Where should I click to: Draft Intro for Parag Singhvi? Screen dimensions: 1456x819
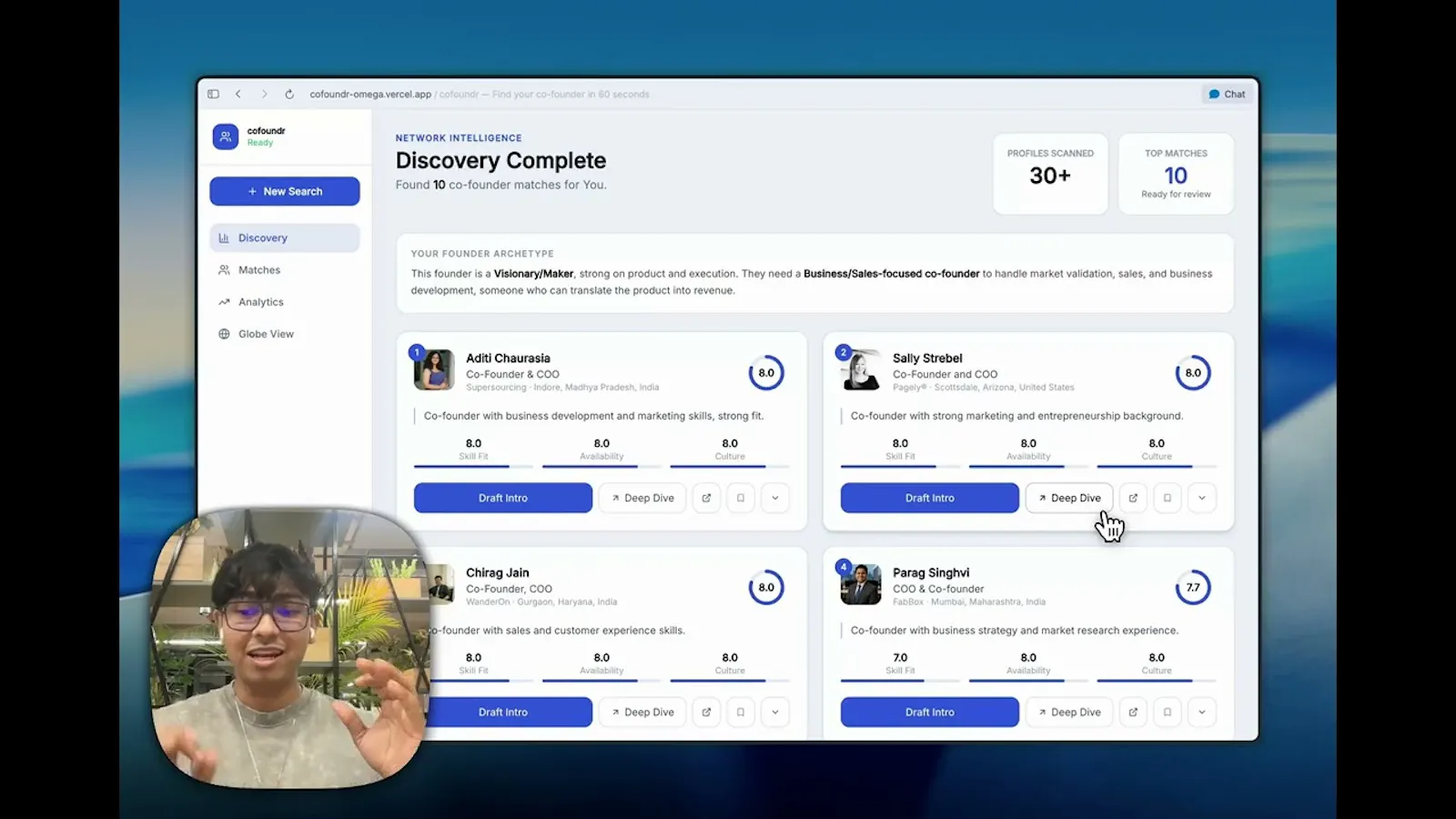click(x=930, y=712)
